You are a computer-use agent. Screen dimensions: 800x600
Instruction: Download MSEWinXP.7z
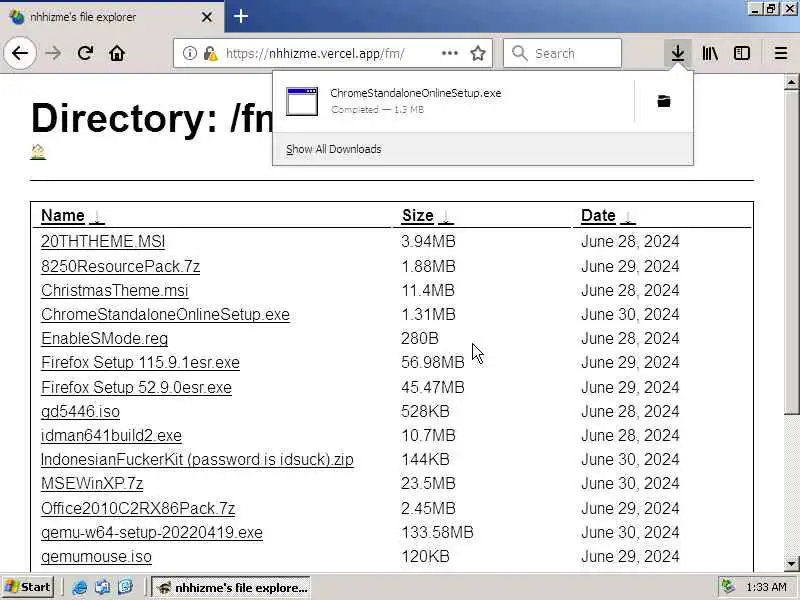tap(92, 483)
